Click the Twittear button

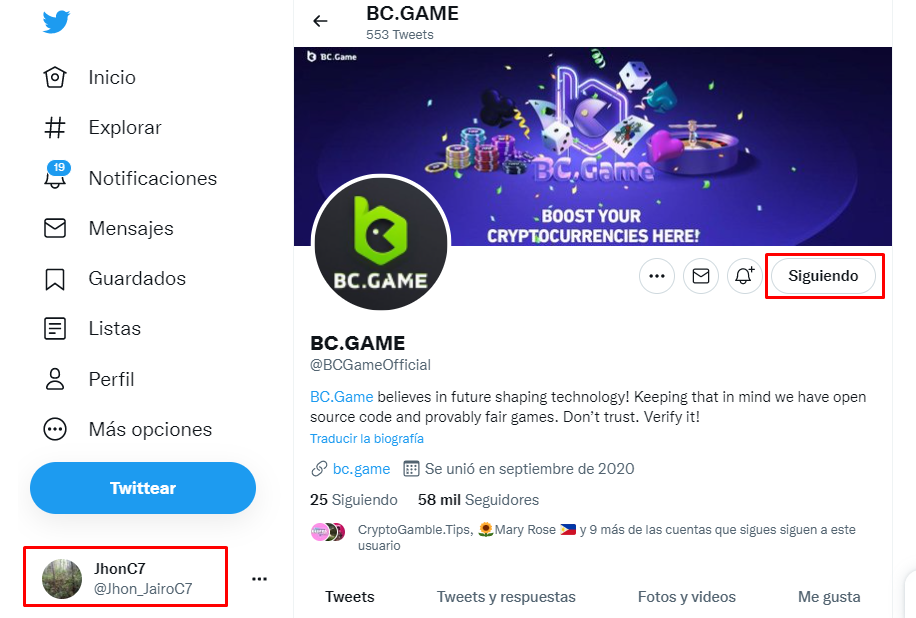142,488
